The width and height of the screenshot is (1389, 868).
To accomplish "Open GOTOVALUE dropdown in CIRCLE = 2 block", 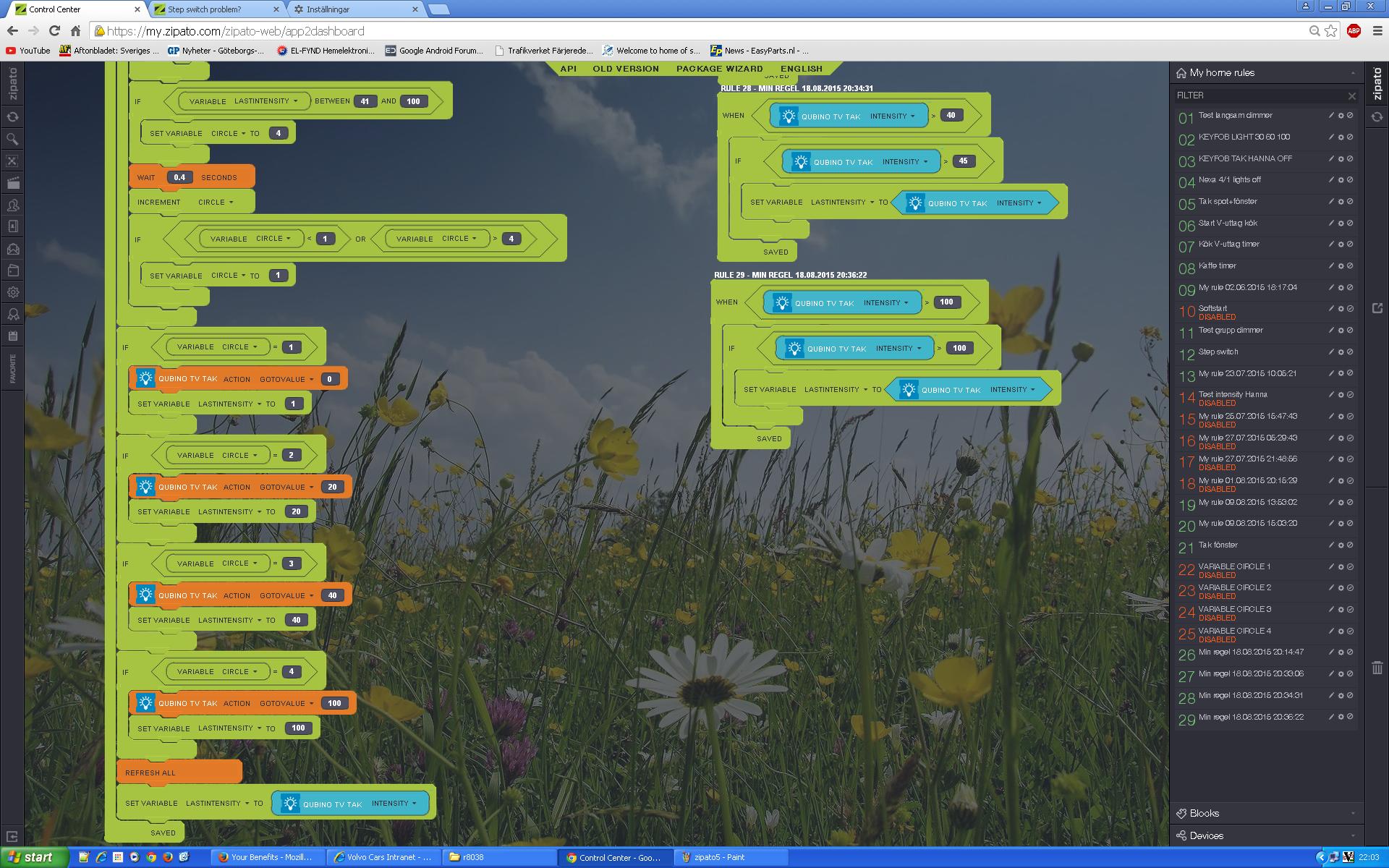I will pyautogui.click(x=286, y=487).
